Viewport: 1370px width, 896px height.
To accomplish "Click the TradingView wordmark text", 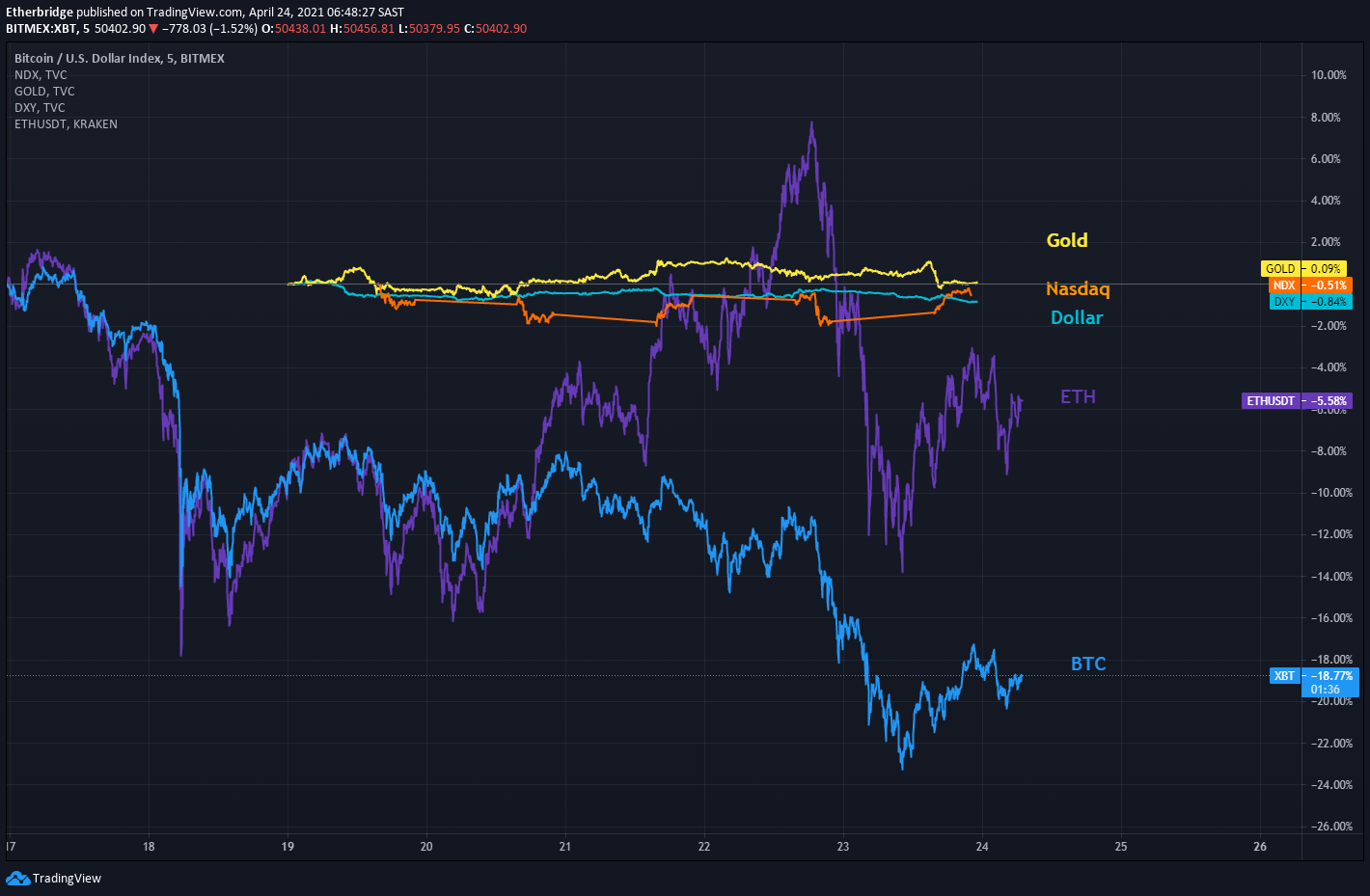I will click(67, 878).
